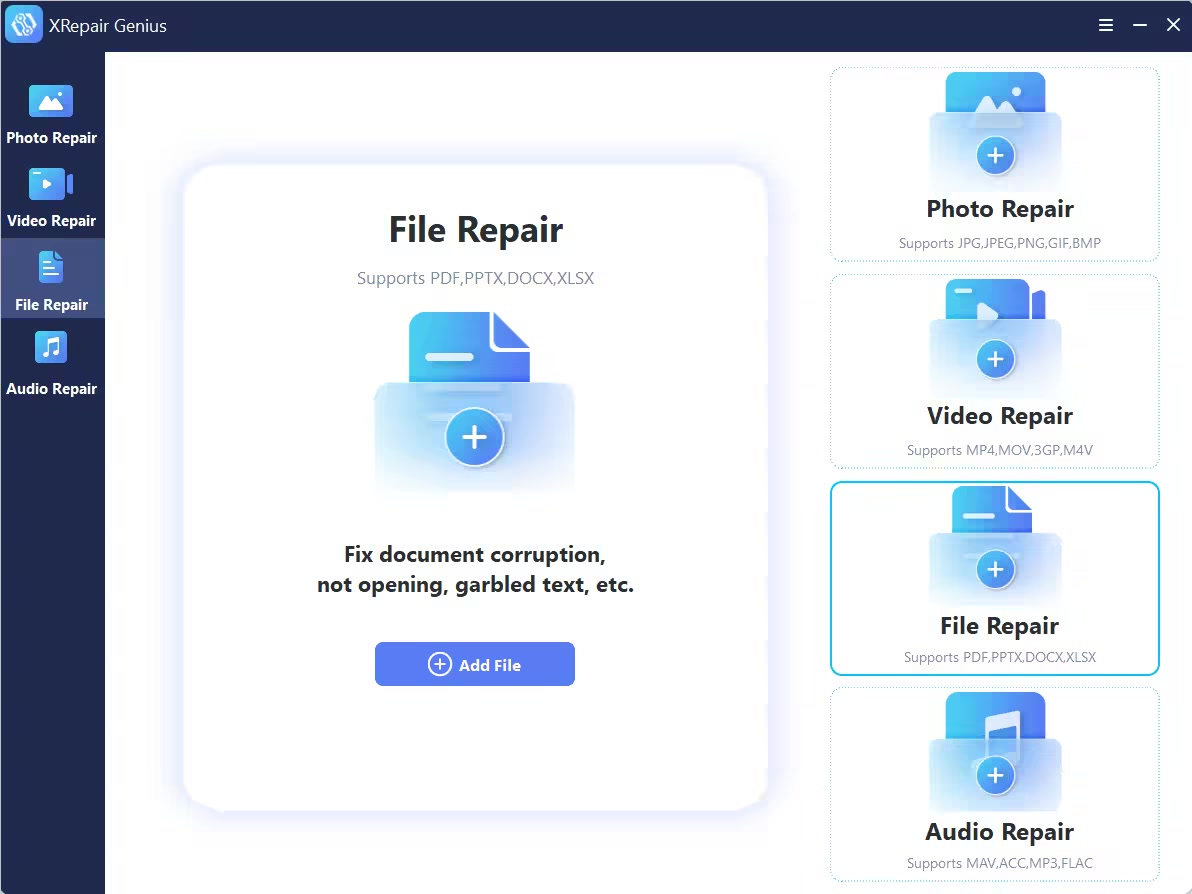This screenshot has width=1192, height=894.
Task: Select the highlighted File Repair card at right
Action: [x=995, y=579]
